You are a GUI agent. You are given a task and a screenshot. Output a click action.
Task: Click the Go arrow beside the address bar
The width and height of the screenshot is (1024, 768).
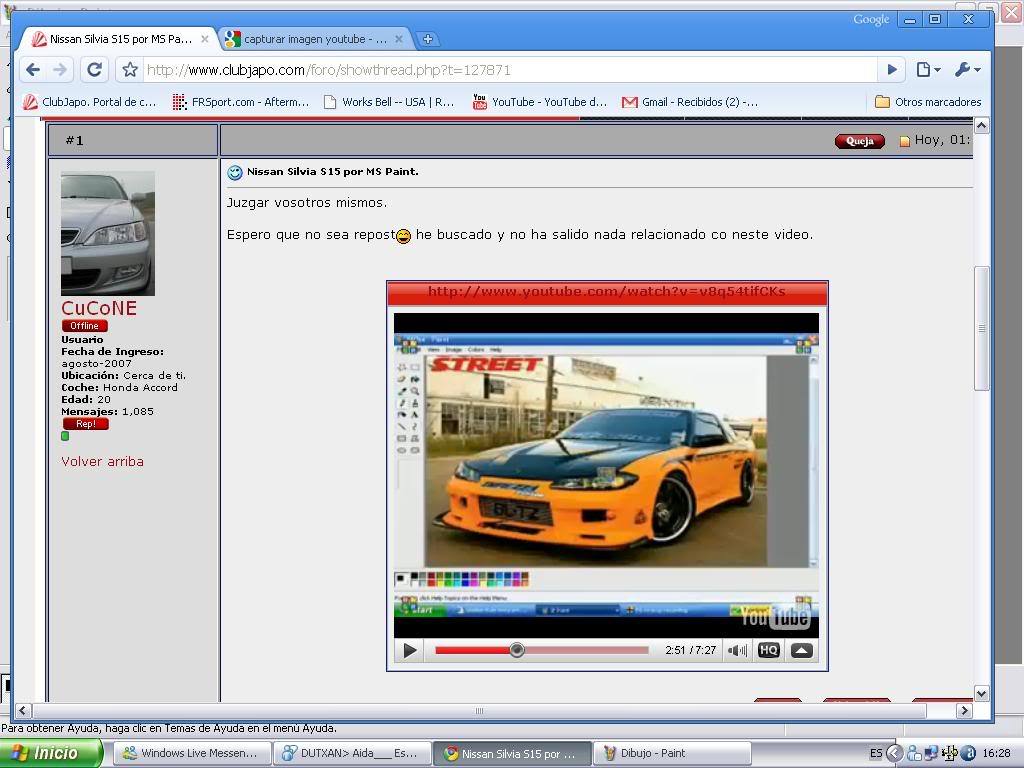(892, 69)
